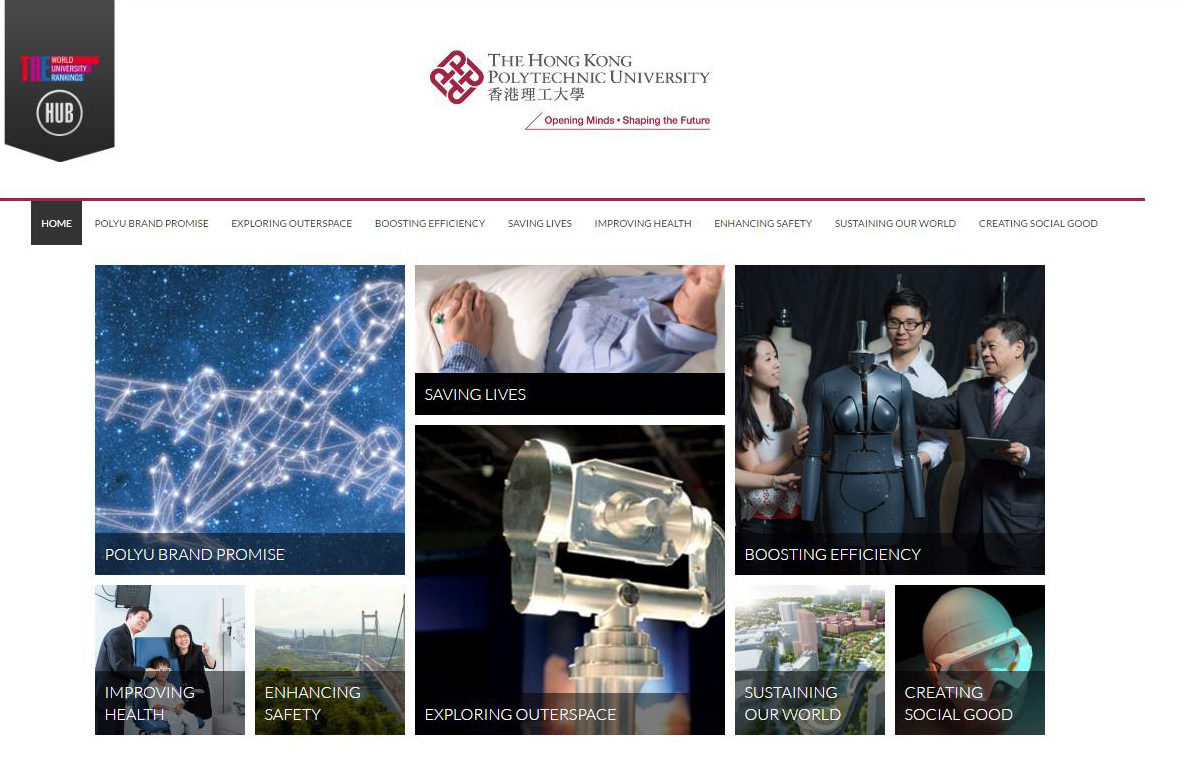Click the Saving Lives patient image tile
1184x761 pixels.
coord(570,340)
